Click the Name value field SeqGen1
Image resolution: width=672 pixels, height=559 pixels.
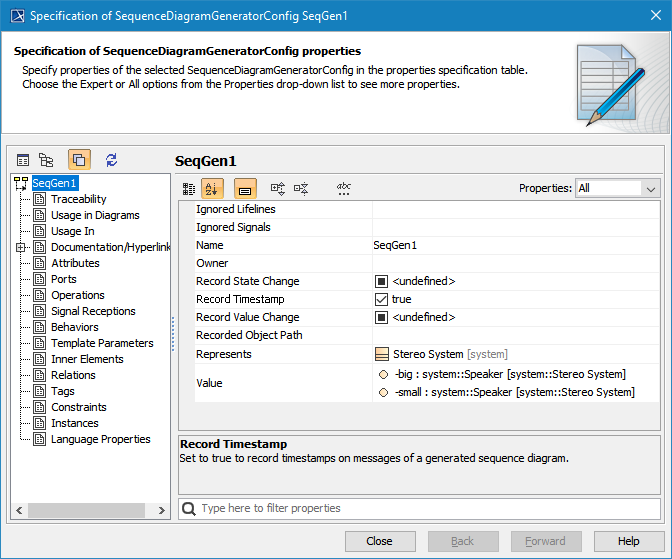click(514, 245)
